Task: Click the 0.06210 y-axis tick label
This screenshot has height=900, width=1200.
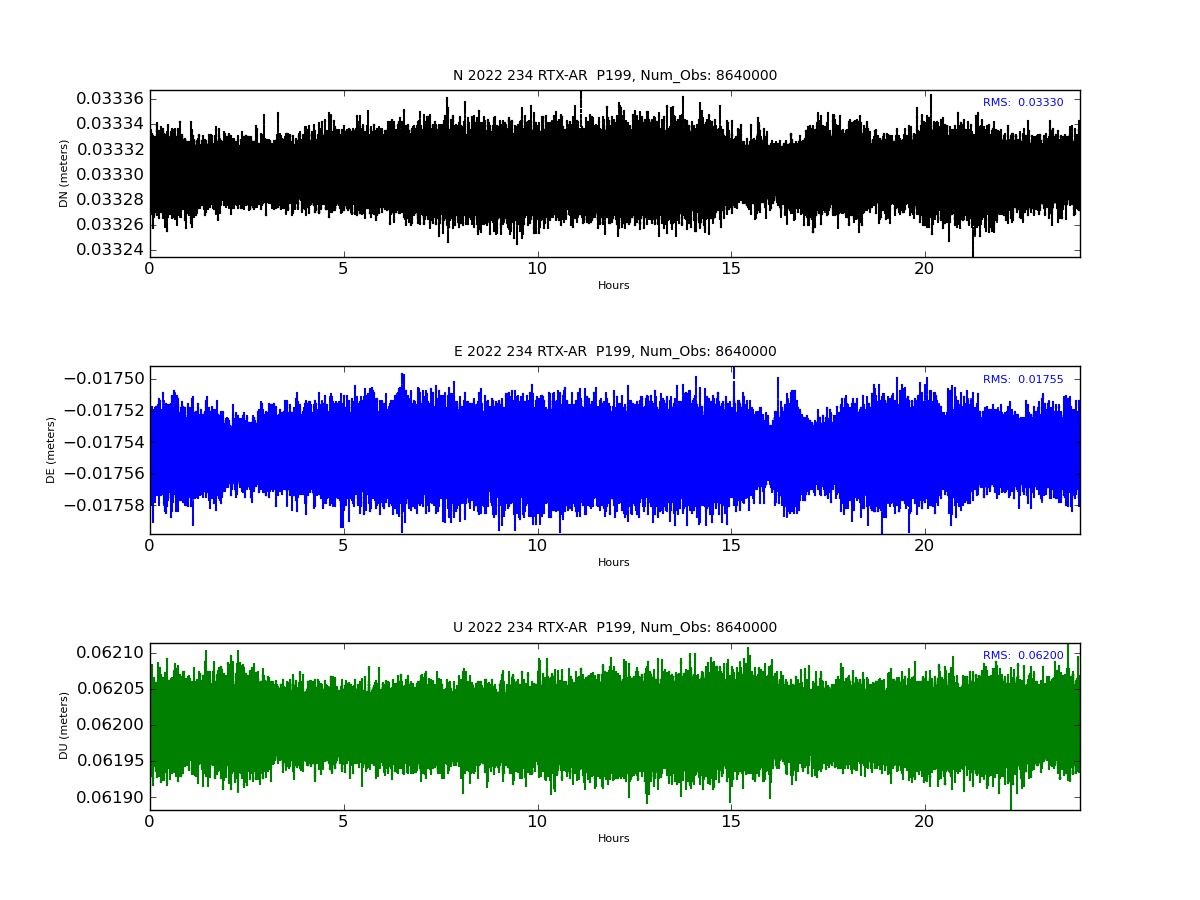Action: coord(110,653)
